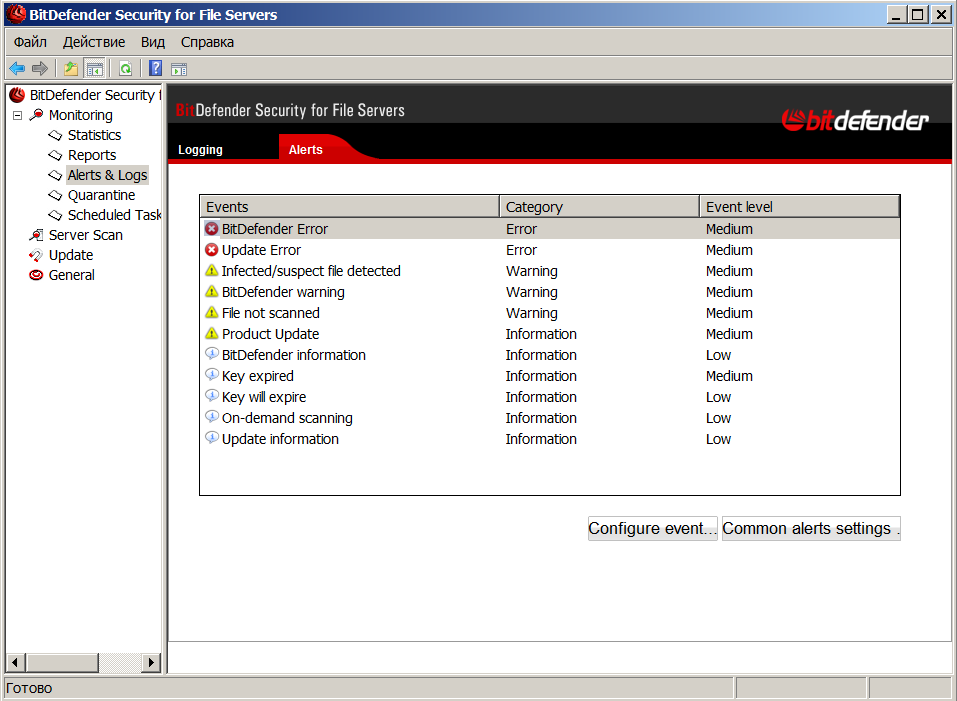Click the Server Scan magnifier icon
This screenshot has height=701, width=957.
pyautogui.click(x=36, y=235)
